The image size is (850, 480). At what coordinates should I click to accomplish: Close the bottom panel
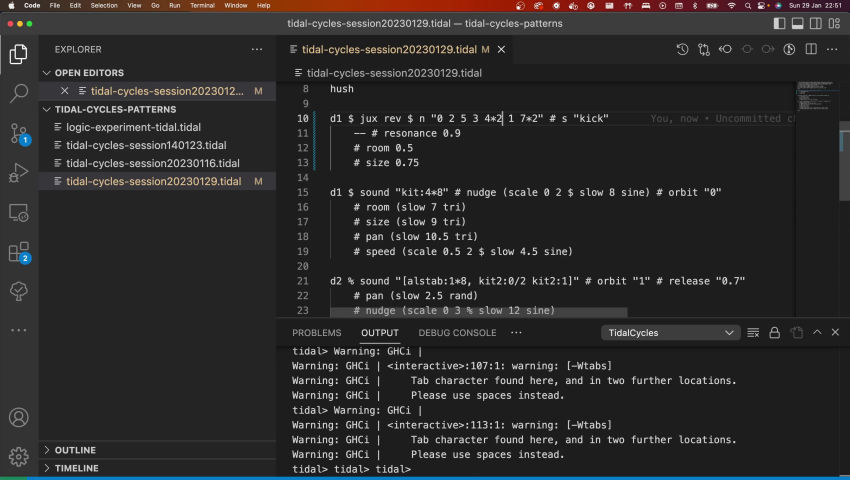835,332
